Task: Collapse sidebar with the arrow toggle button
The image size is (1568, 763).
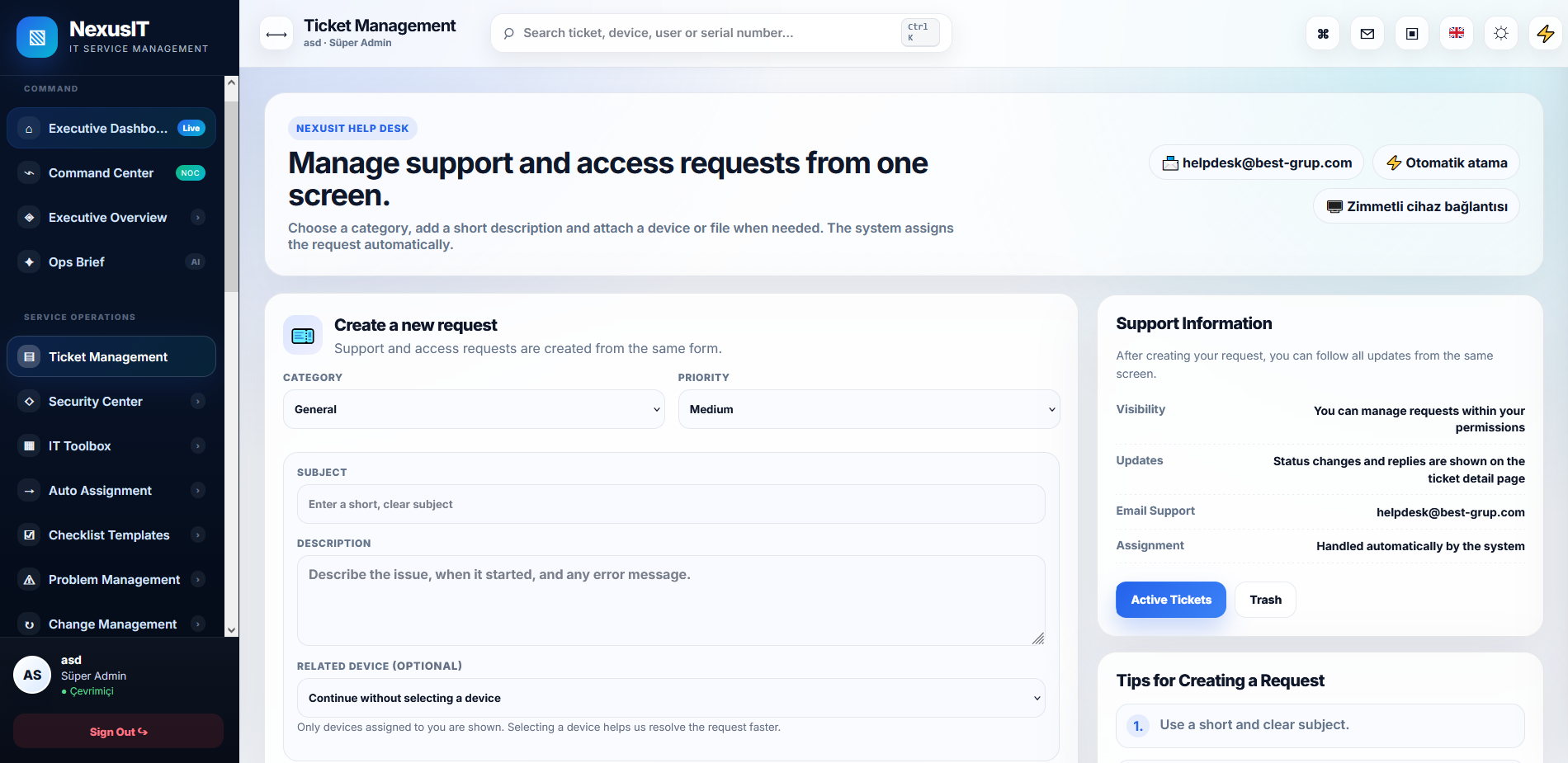Action: click(276, 34)
